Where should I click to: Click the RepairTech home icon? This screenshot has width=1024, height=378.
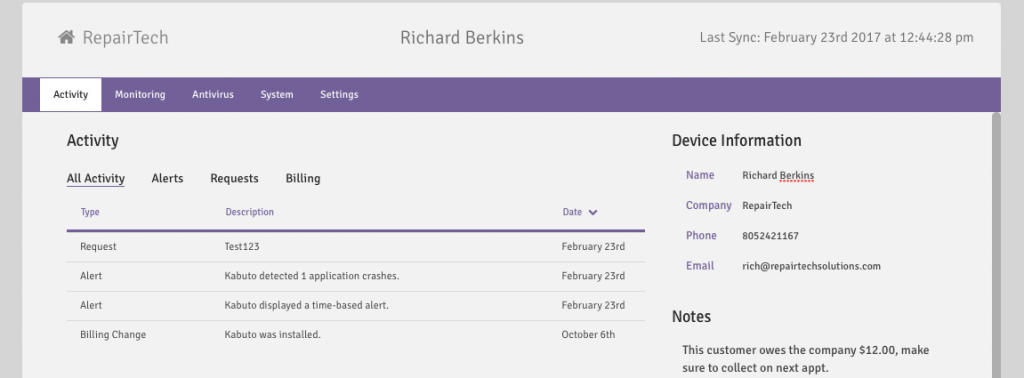[66, 37]
